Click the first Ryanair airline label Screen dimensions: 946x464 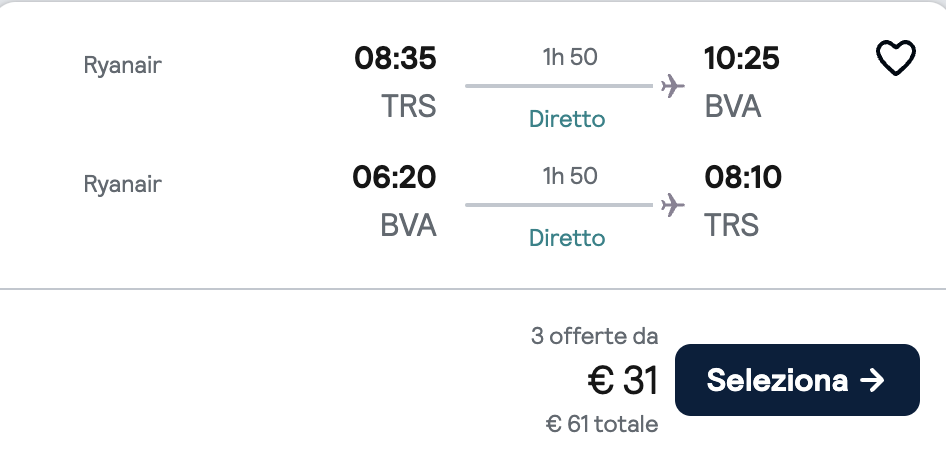point(122,65)
